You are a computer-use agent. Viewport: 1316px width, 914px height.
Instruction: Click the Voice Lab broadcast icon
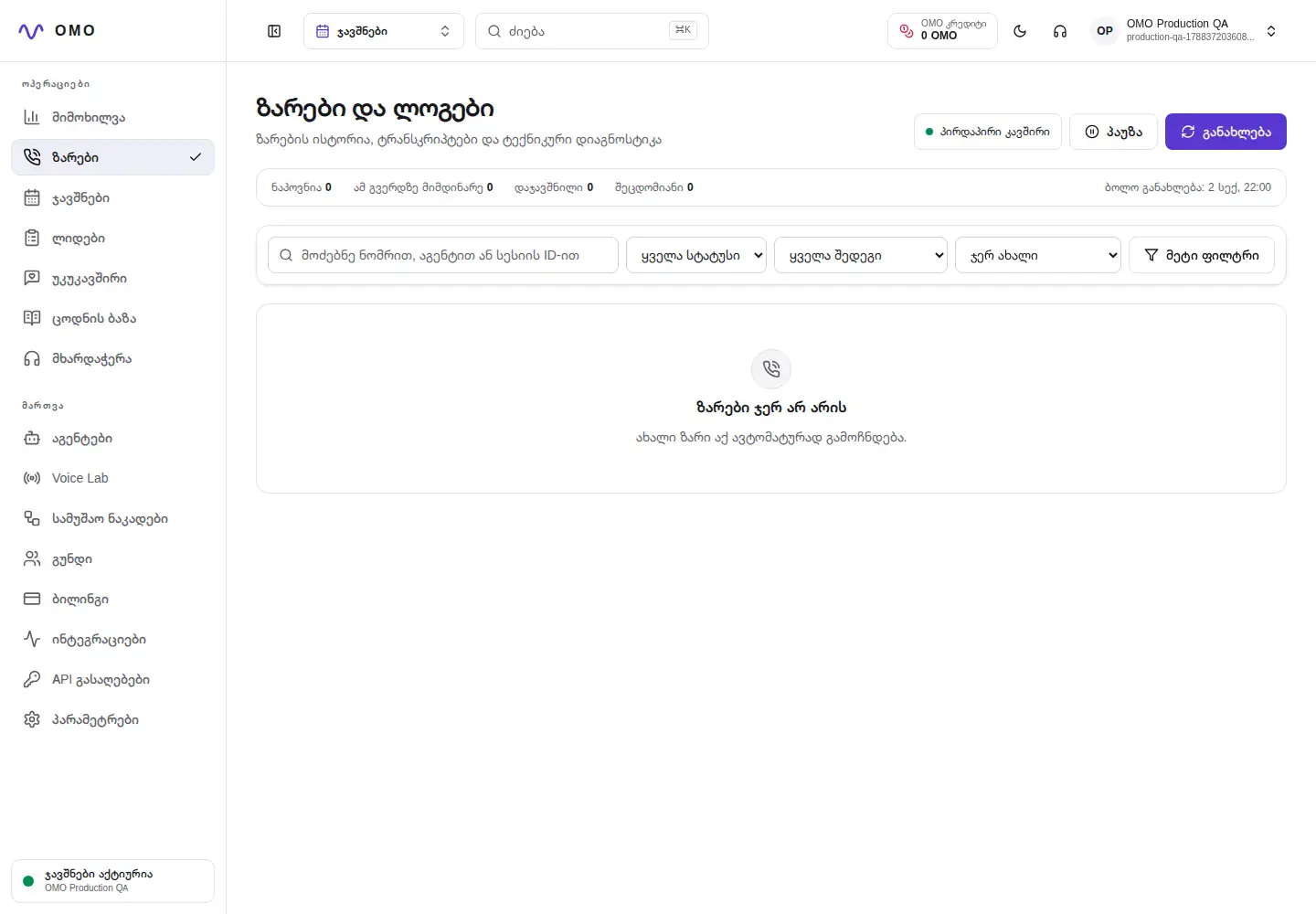coord(32,478)
